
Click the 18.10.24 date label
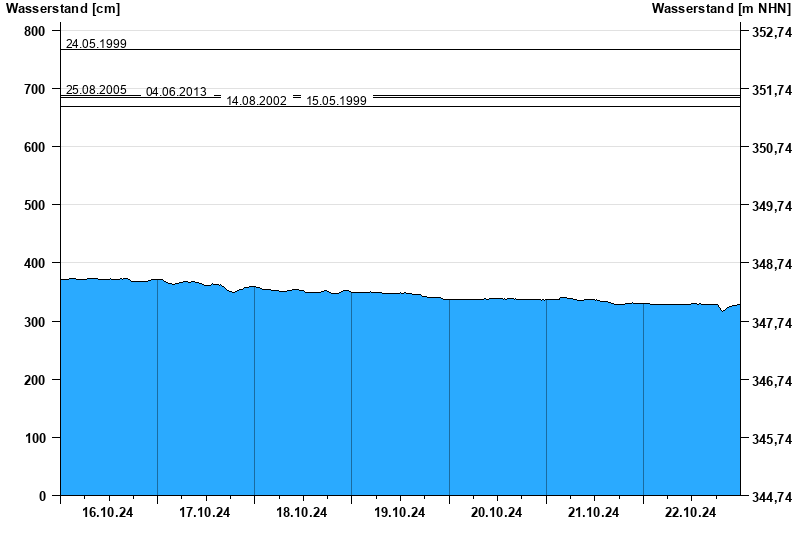pyautogui.click(x=302, y=513)
